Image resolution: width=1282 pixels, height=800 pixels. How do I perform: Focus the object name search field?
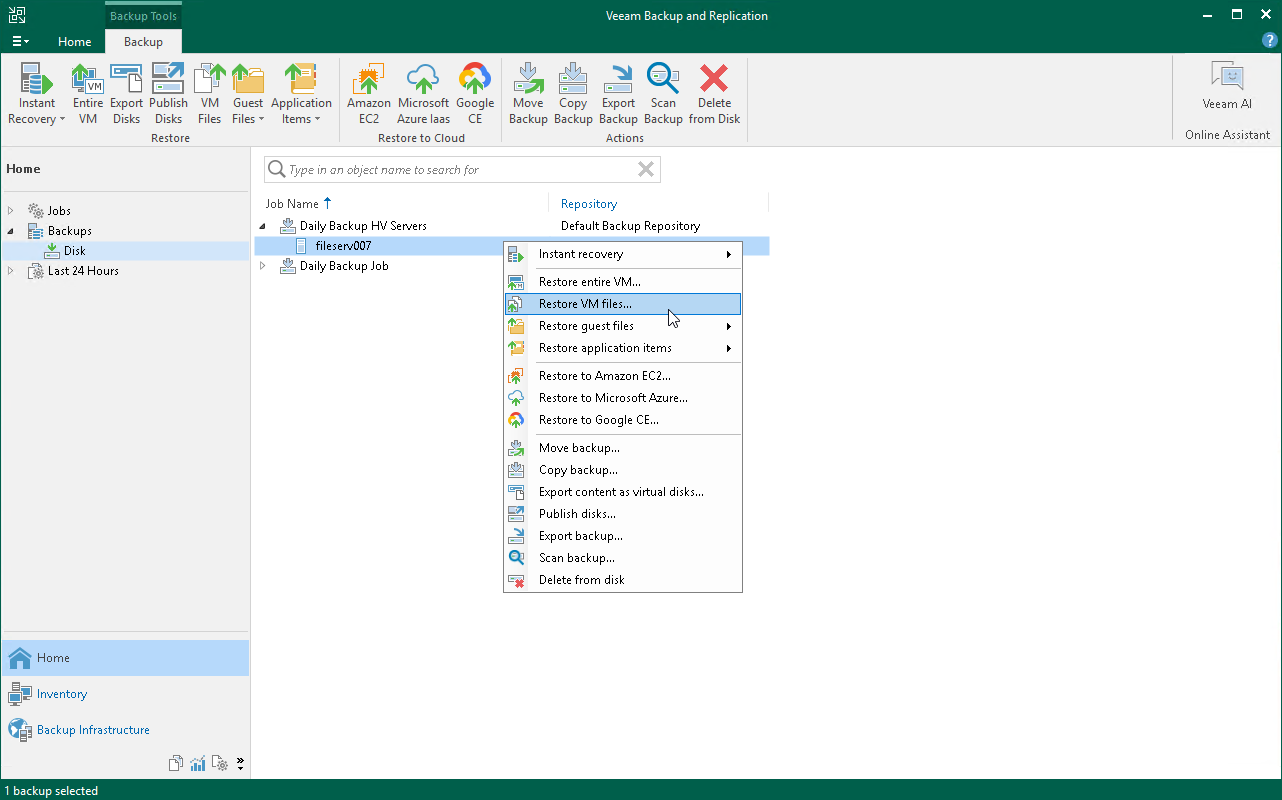tap(462, 170)
